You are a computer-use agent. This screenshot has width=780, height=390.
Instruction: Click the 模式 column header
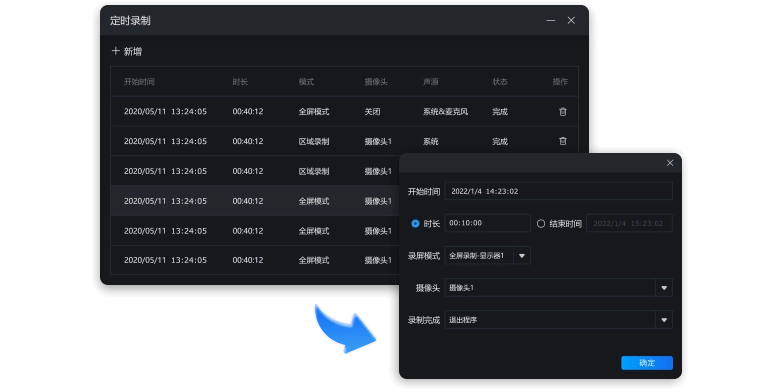(306, 82)
